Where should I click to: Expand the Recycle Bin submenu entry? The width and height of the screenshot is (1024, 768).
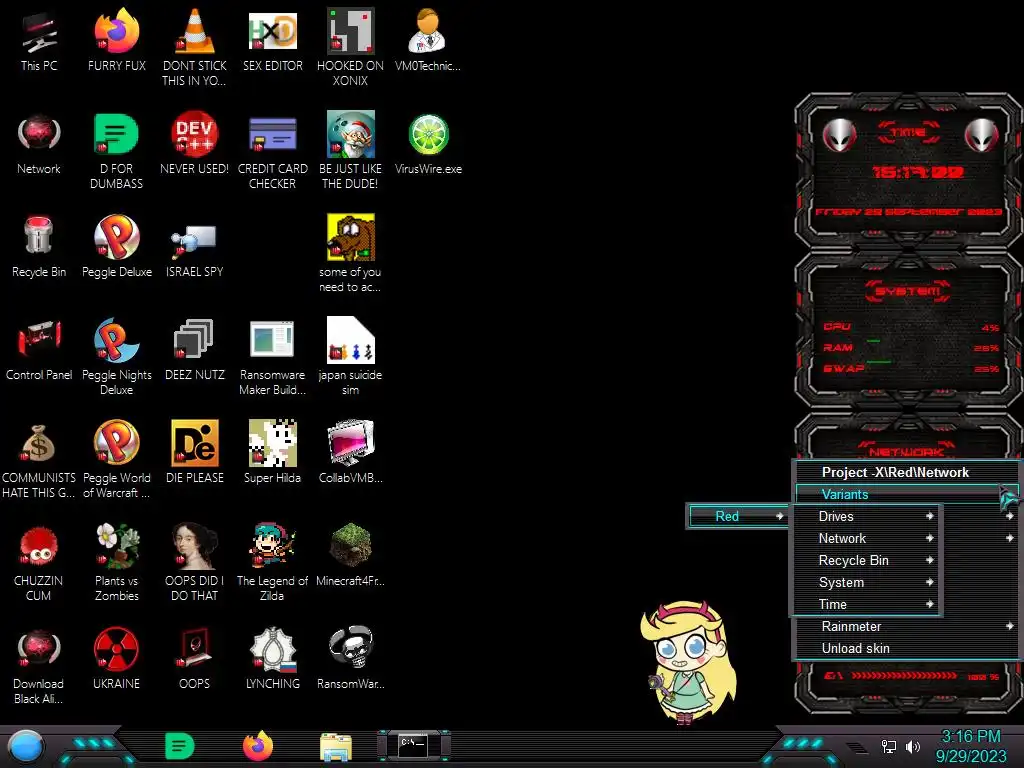(866, 560)
